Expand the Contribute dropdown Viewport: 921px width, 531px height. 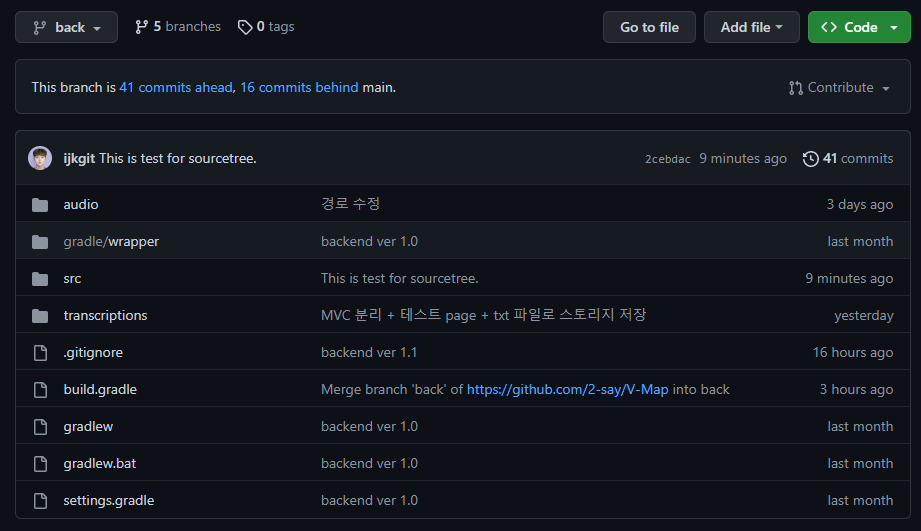(839, 88)
